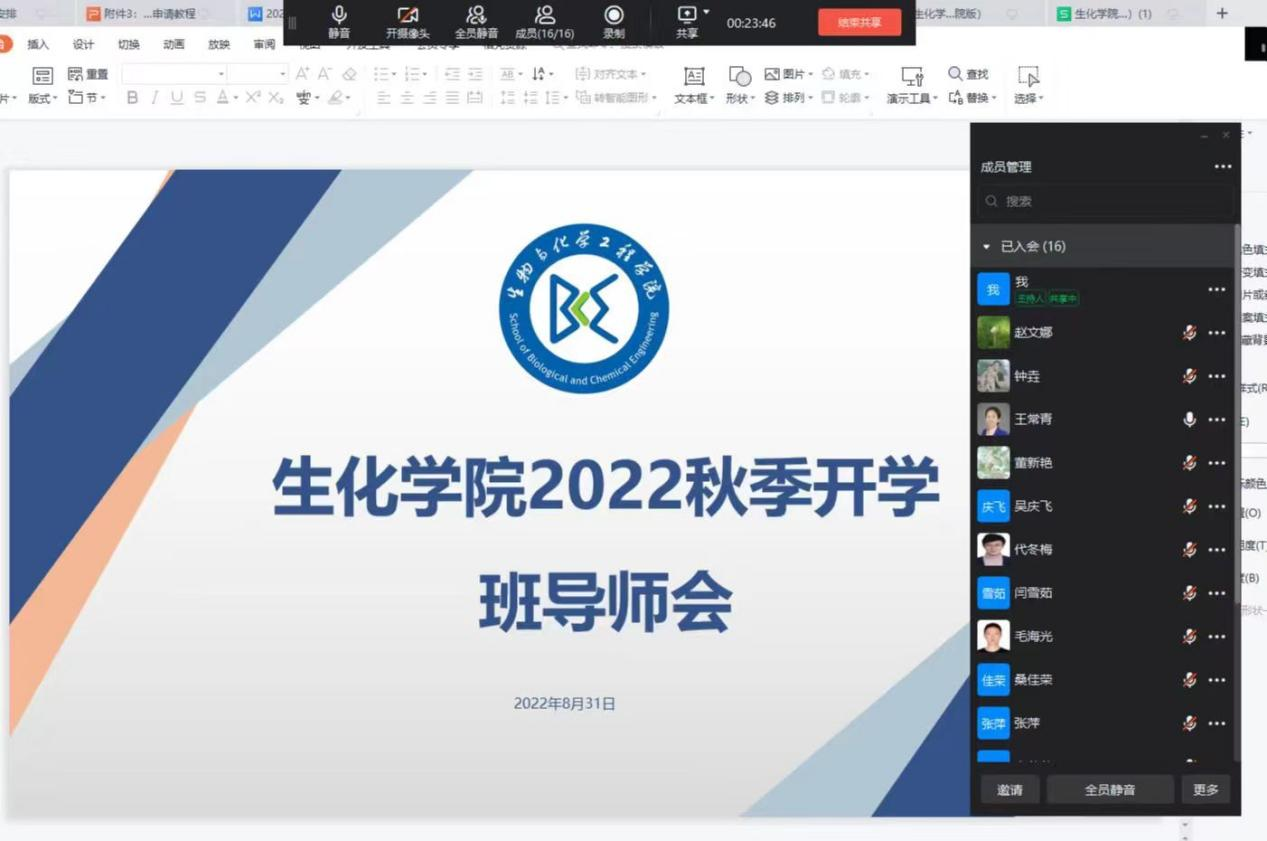The image size is (1267, 841).
Task: Open 演示工具 presentation tools icon
Action: tap(911, 77)
